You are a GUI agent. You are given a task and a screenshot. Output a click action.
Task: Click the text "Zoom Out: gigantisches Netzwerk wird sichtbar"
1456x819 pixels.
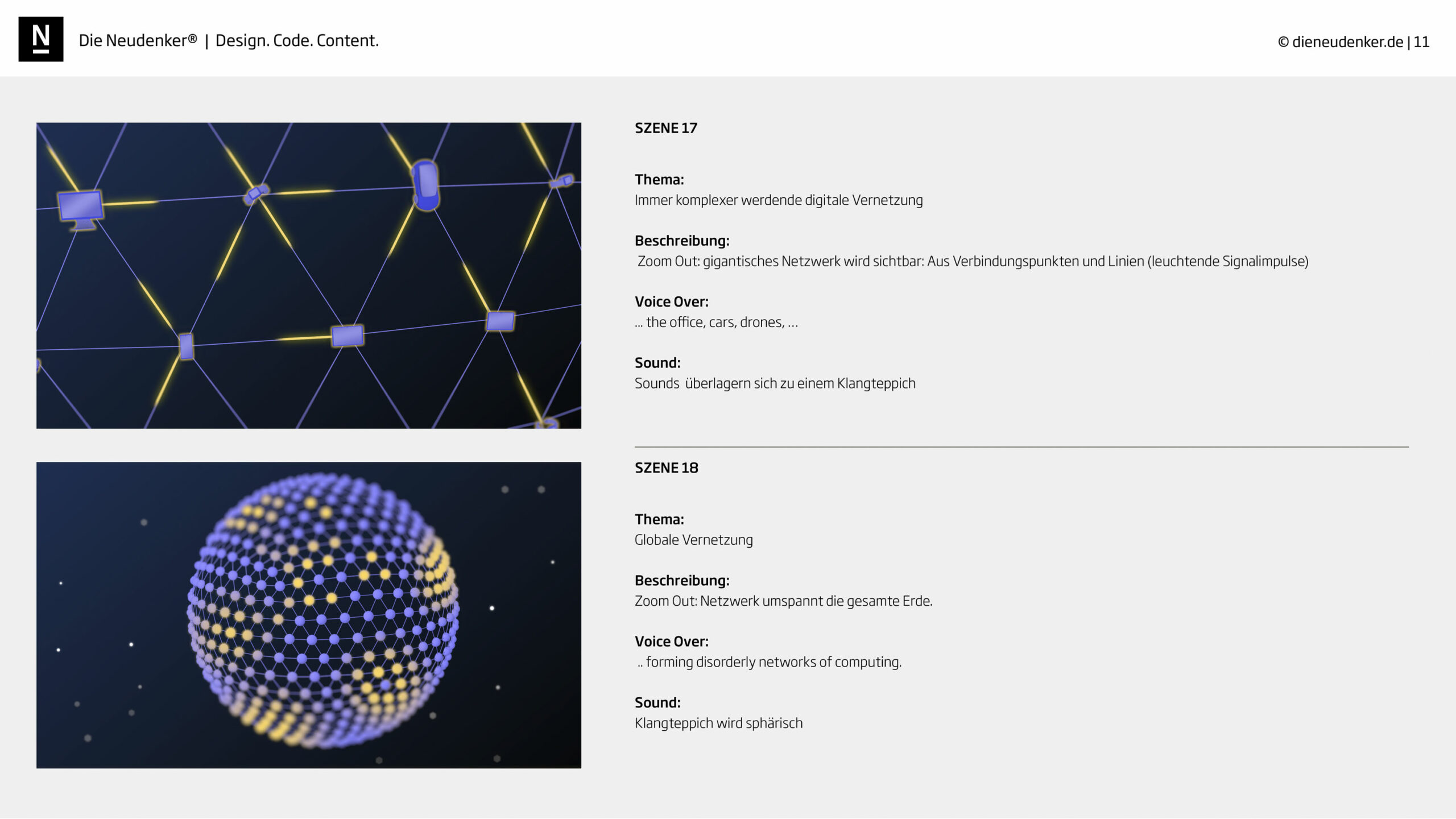coord(780,261)
